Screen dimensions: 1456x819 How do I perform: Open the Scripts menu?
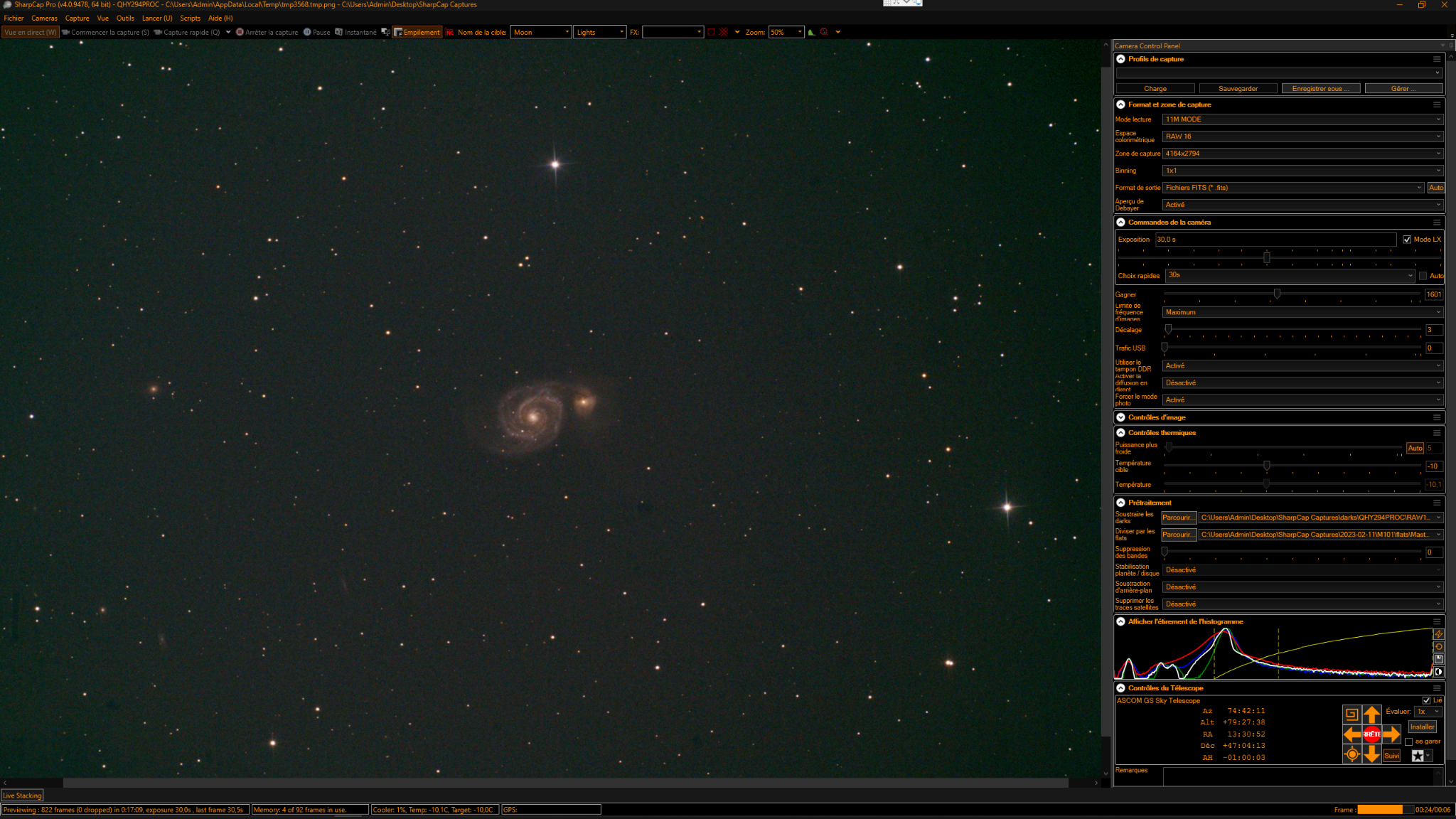coord(190,18)
